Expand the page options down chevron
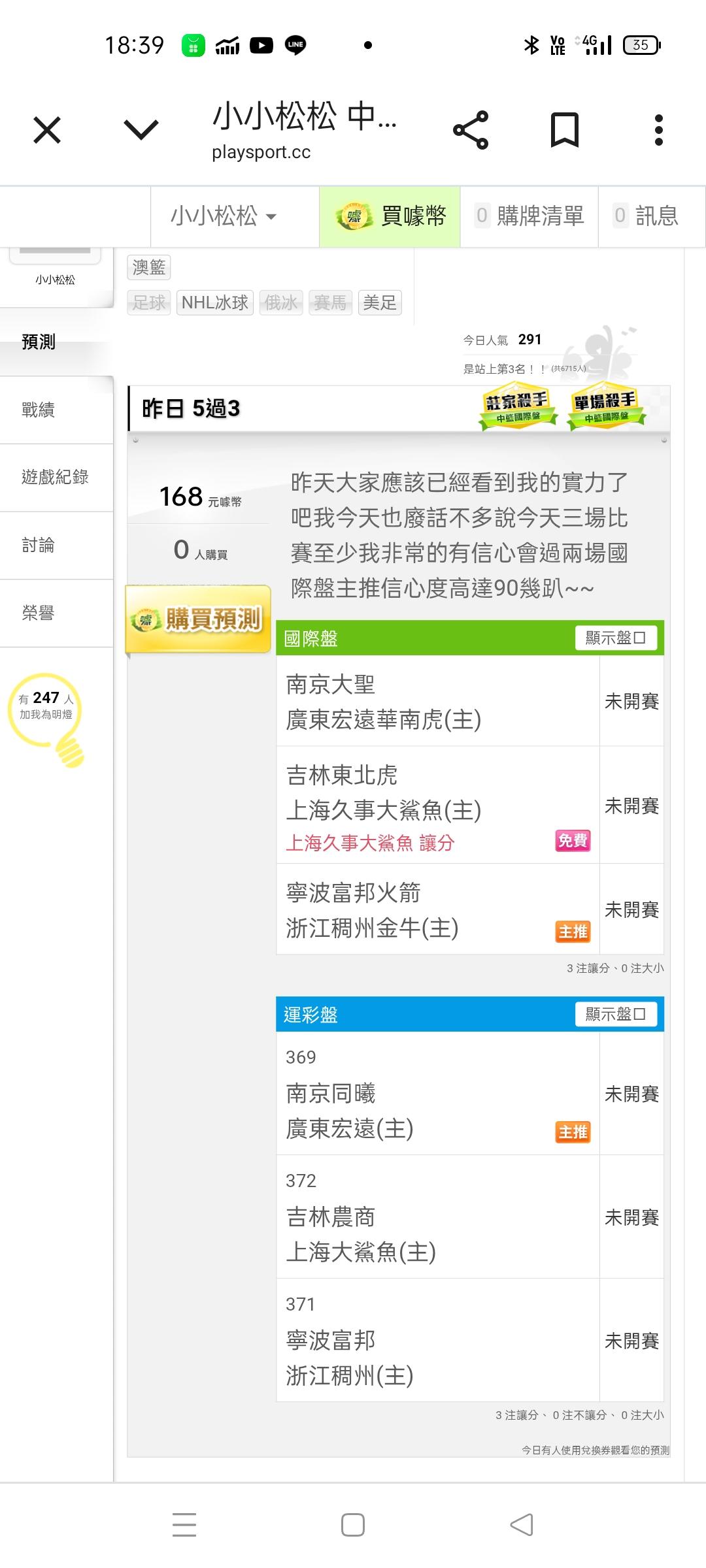 point(141,130)
